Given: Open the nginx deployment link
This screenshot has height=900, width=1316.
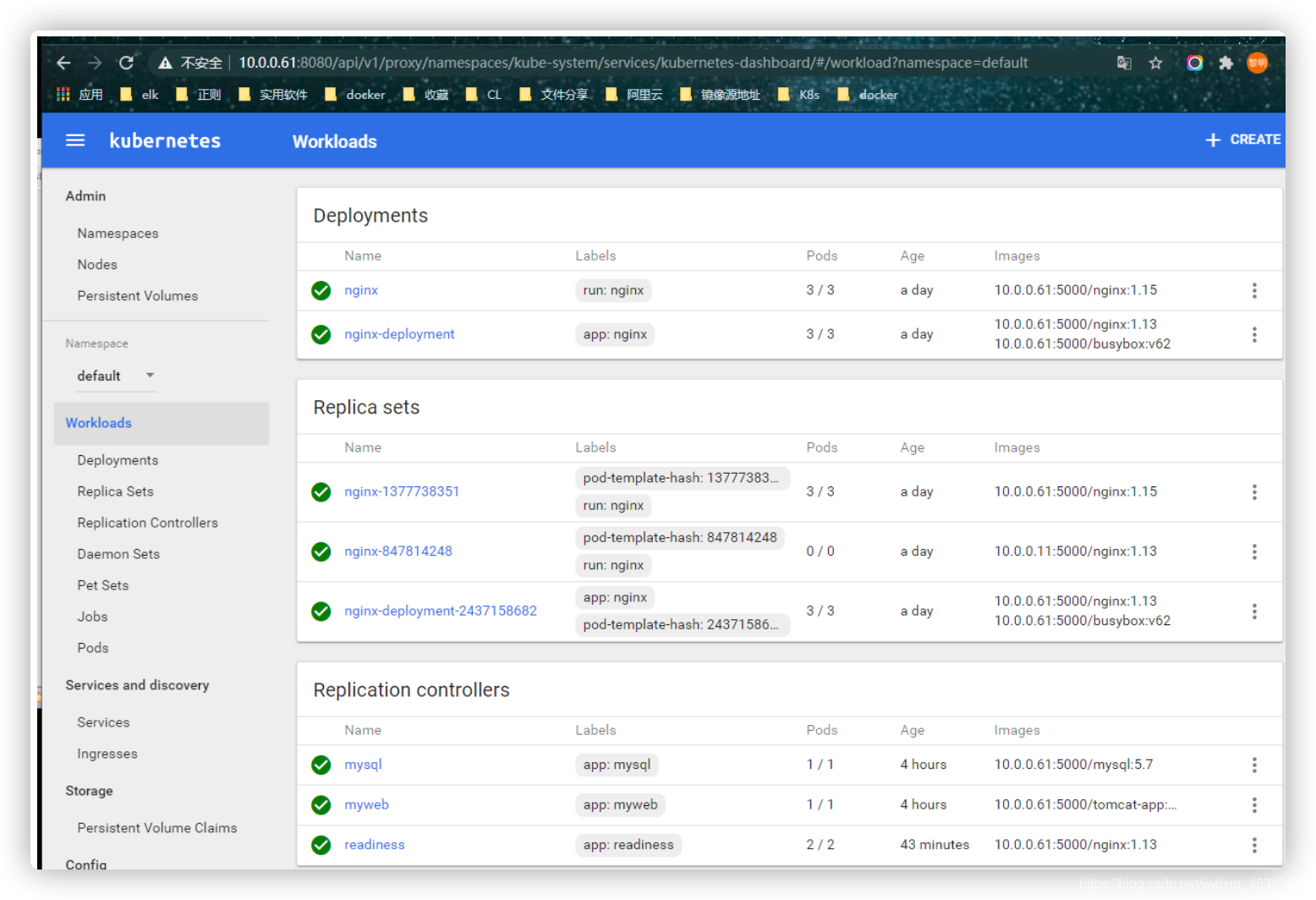Looking at the screenshot, I should coord(361,290).
